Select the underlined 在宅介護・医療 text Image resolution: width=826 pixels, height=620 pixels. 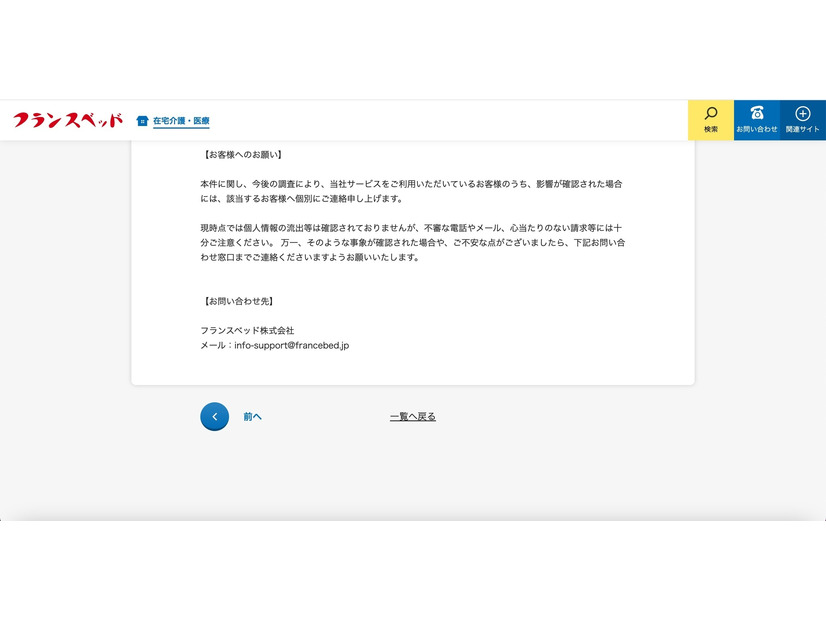[180, 121]
